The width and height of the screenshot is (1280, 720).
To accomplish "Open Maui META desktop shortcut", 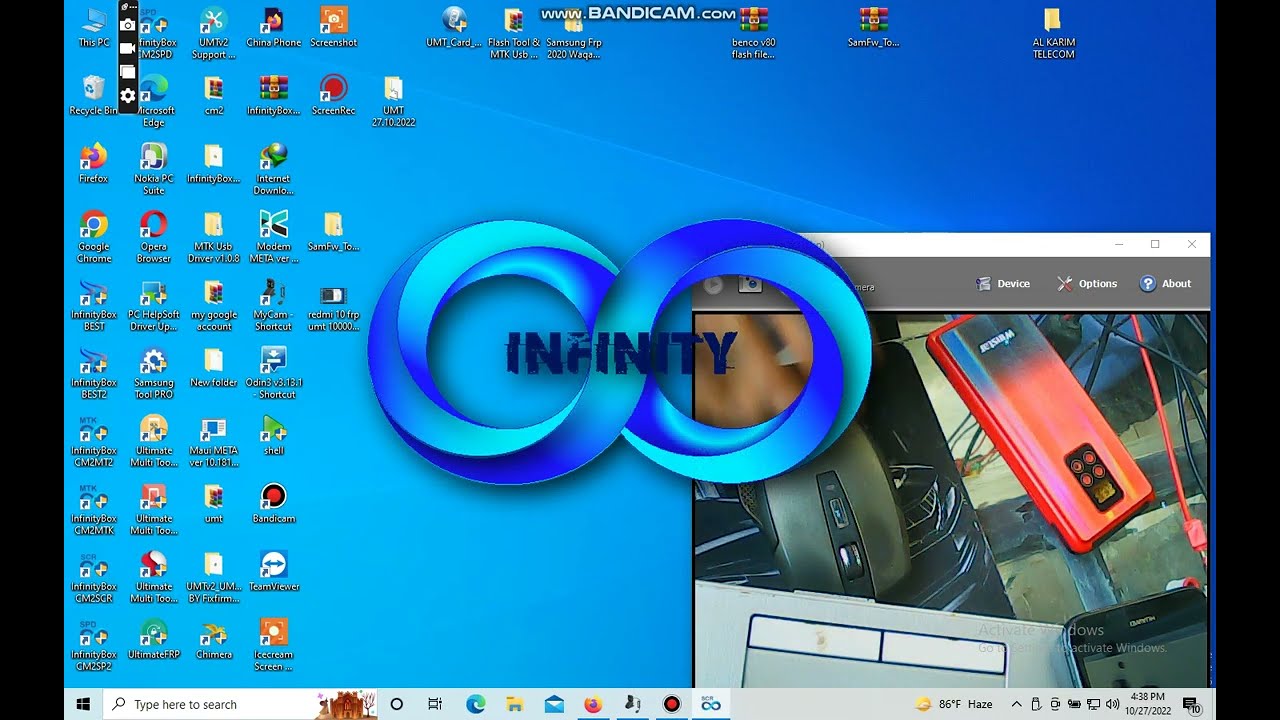I will coord(213,442).
